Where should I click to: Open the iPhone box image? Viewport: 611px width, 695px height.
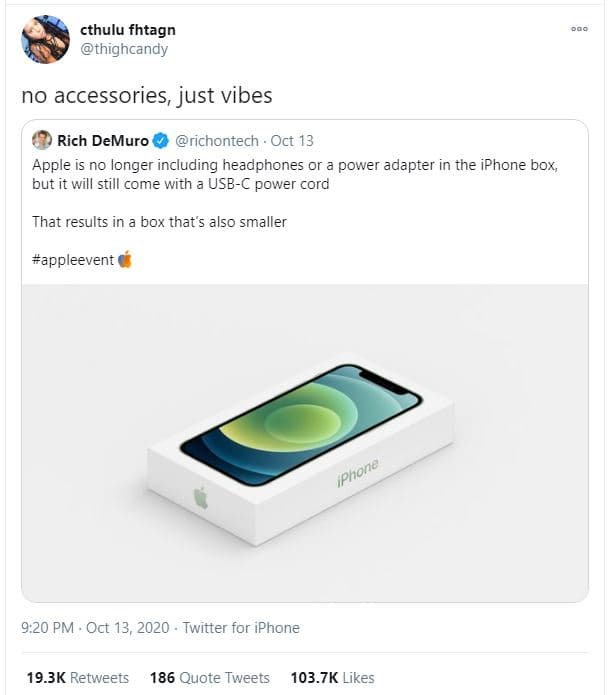pyautogui.click(x=304, y=442)
